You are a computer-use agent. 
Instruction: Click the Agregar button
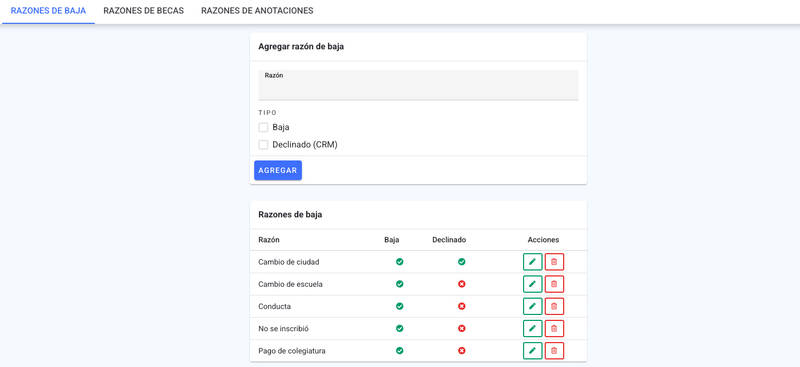pos(278,170)
